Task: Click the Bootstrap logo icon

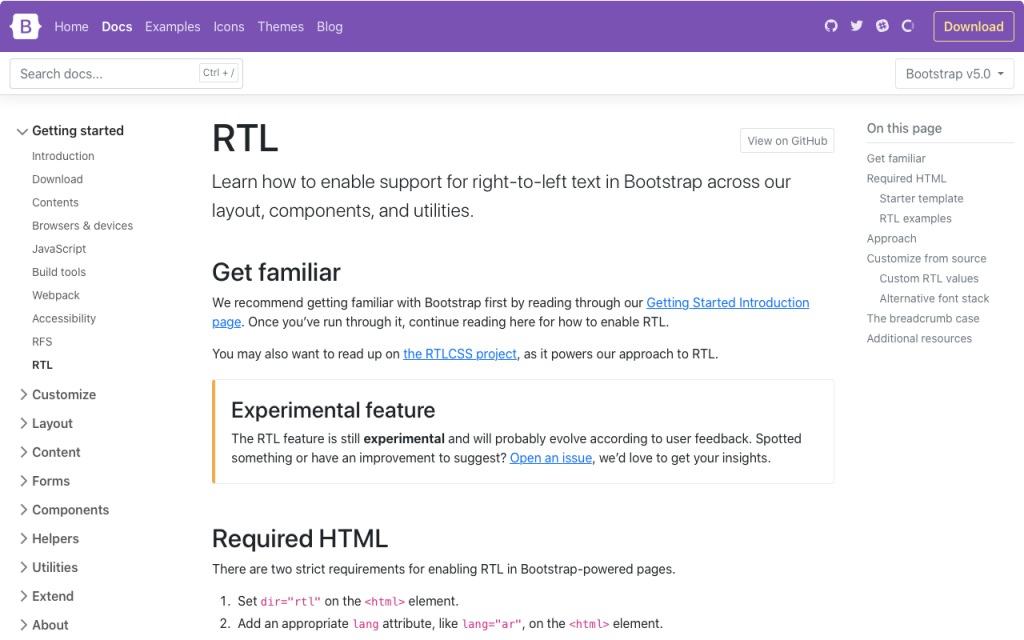Action: 25,27
